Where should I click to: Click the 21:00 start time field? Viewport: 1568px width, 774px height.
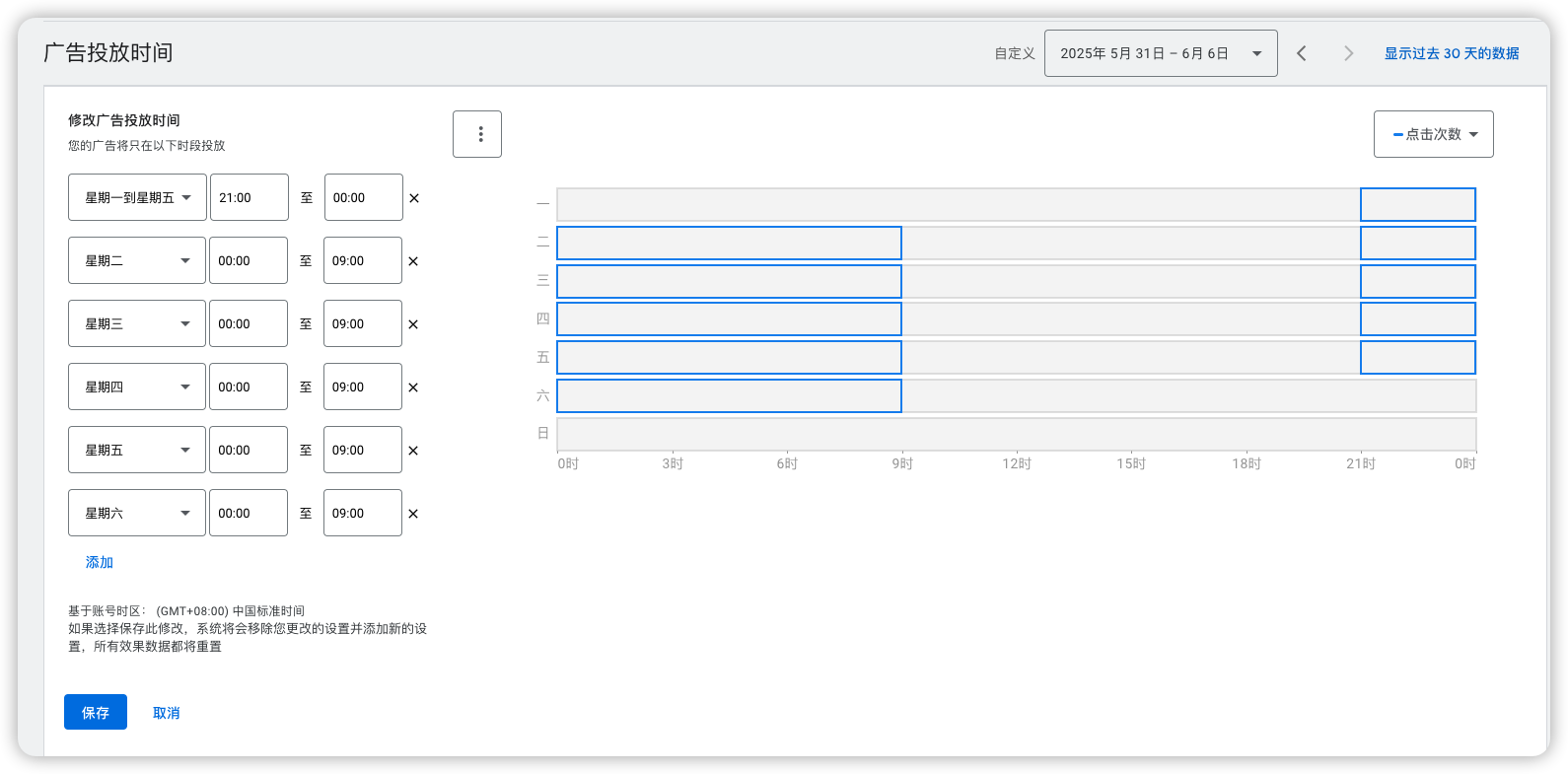pyautogui.click(x=249, y=197)
